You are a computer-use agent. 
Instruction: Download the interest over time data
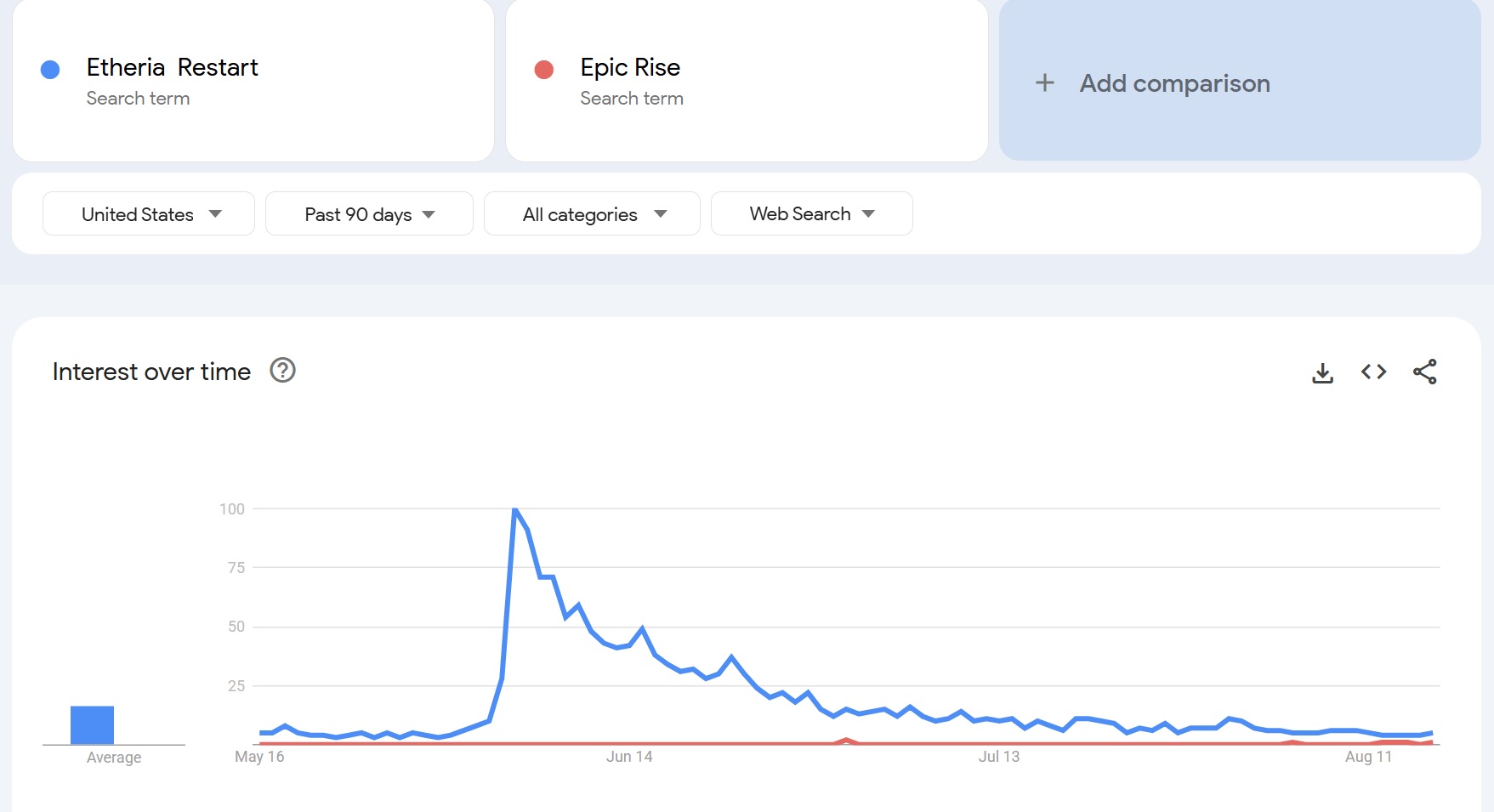1322,372
